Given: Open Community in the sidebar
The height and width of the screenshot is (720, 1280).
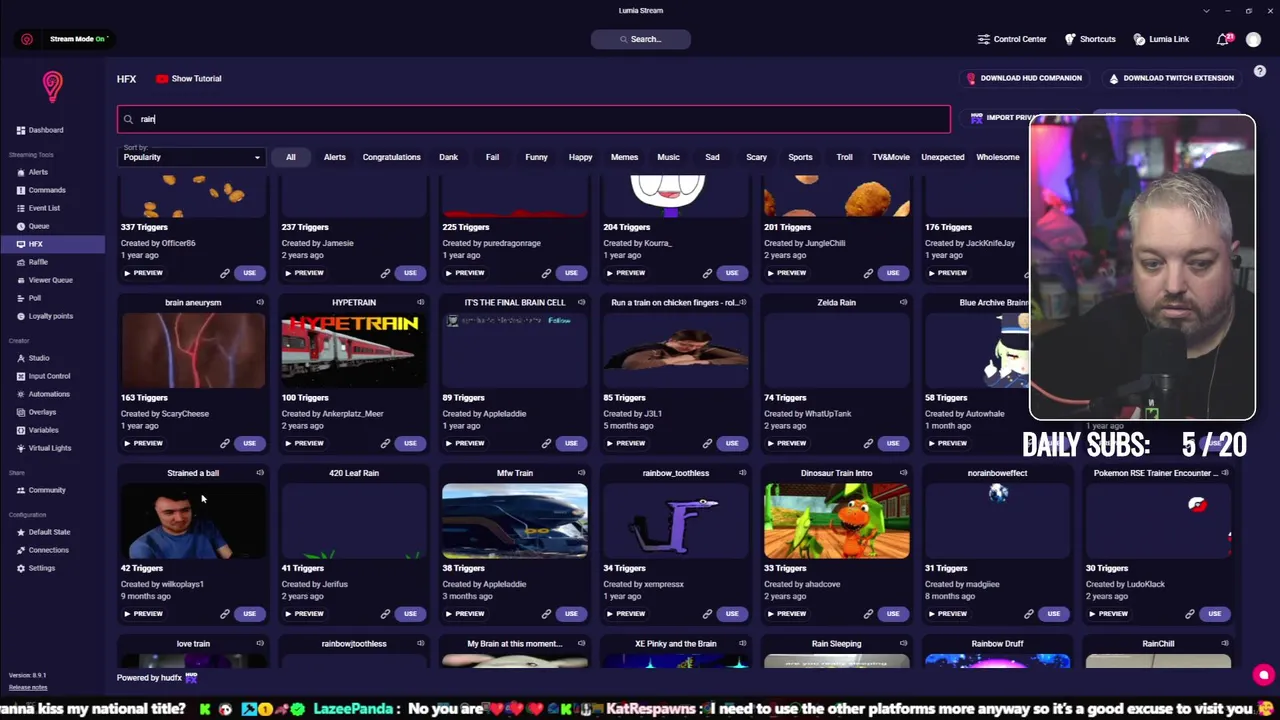Looking at the screenshot, I should click(41, 490).
